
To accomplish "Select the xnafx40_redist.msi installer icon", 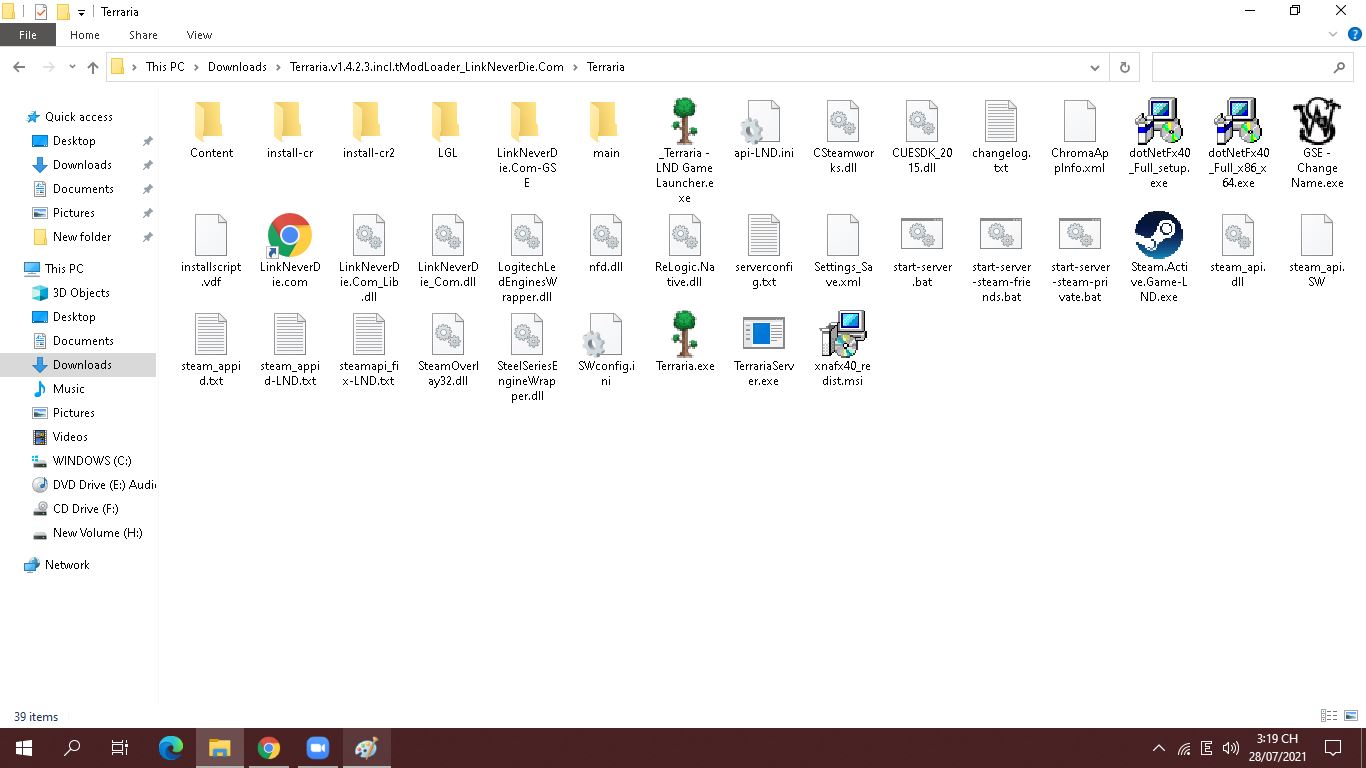I will (842, 334).
